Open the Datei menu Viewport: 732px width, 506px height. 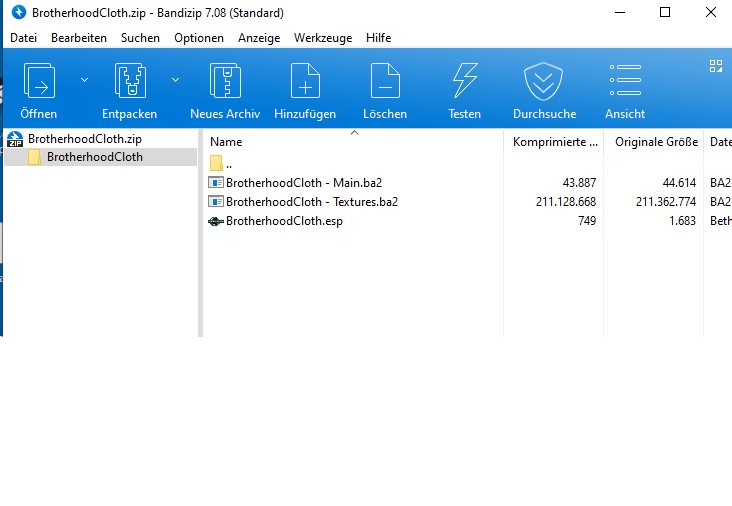point(23,37)
